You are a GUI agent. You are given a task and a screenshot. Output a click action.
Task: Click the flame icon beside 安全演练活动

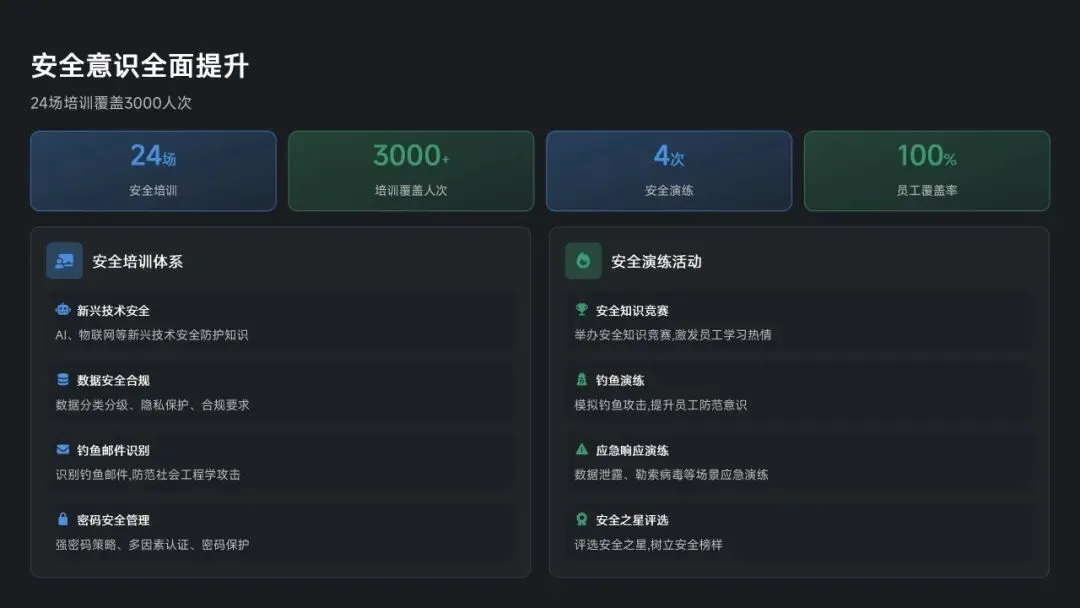583,261
